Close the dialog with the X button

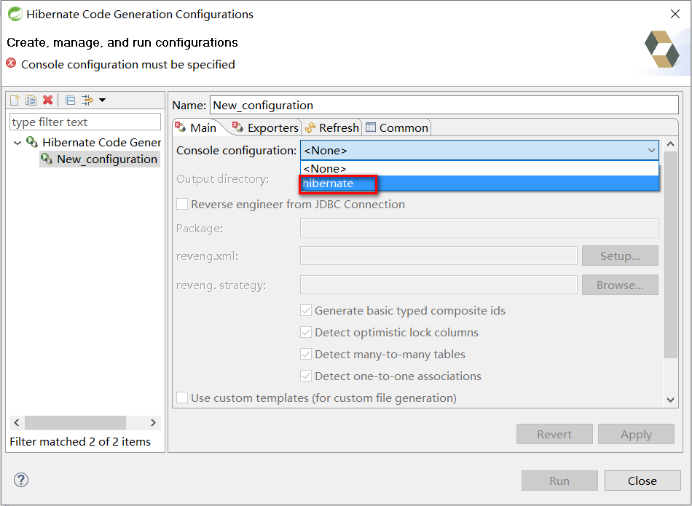click(675, 14)
